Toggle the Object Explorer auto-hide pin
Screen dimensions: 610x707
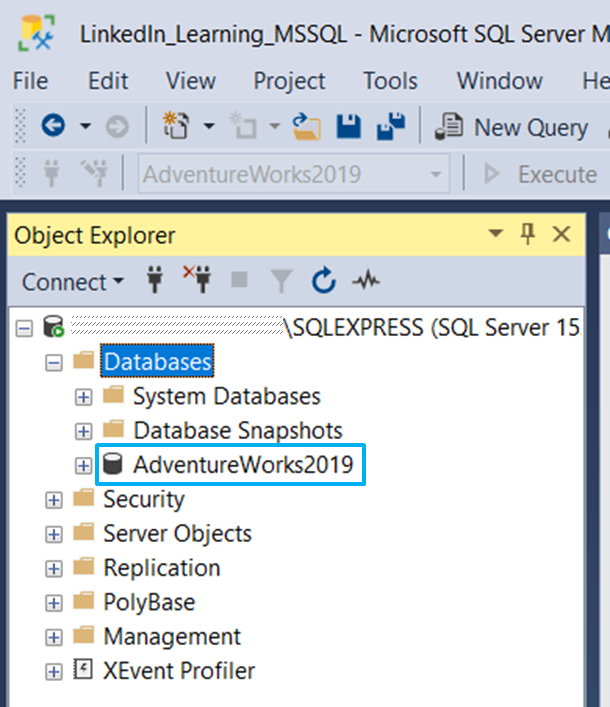pyautogui.click(x=527, y=234)
